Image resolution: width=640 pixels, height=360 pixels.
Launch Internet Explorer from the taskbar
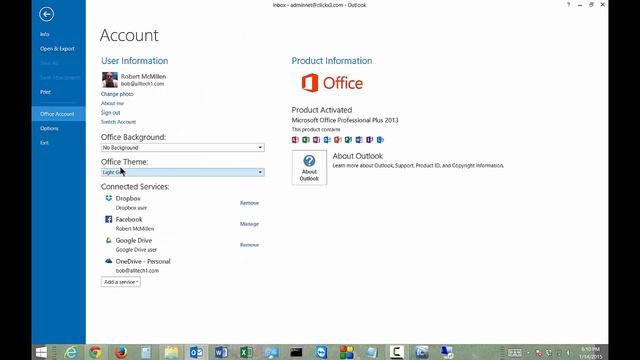tap(70, 352)
